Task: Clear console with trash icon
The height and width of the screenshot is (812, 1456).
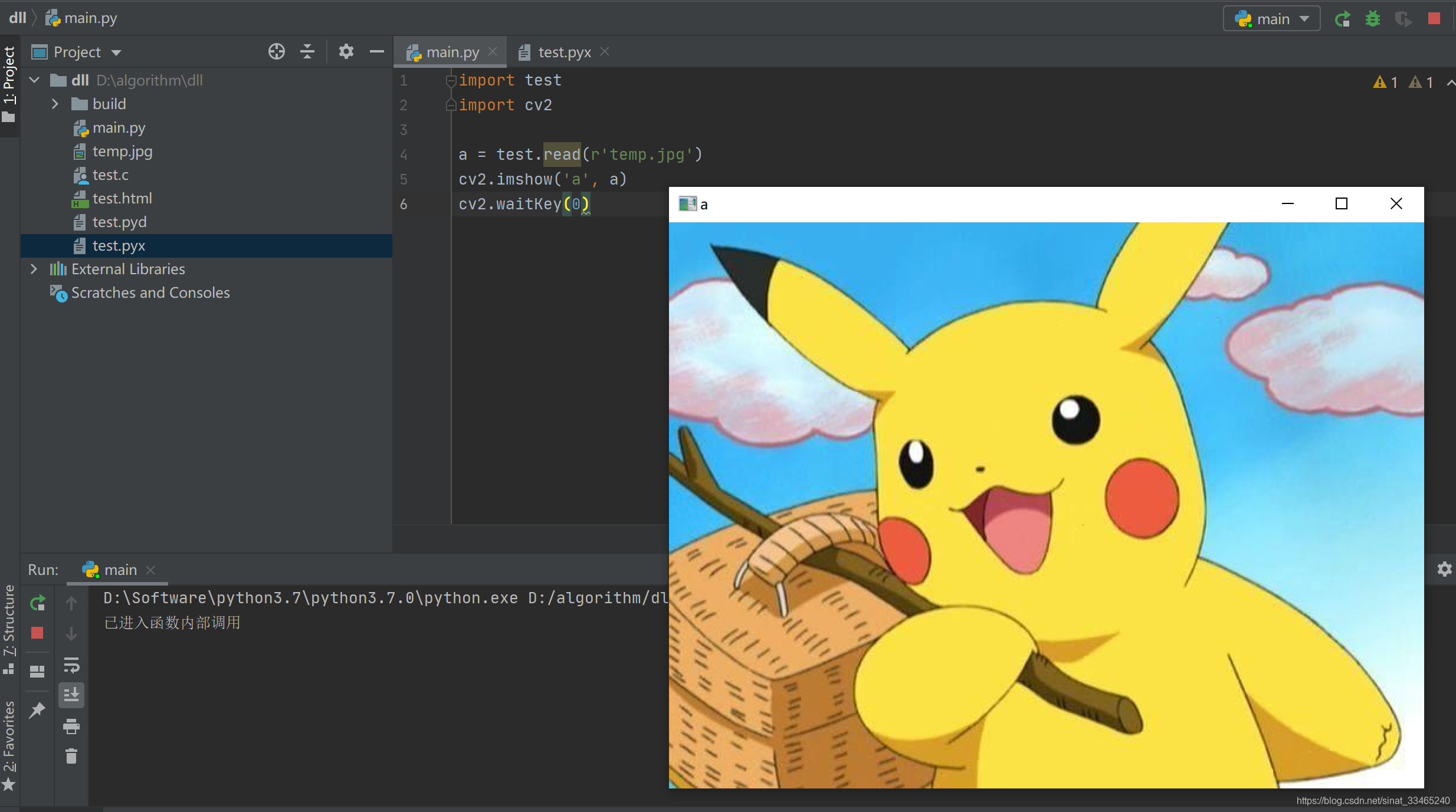Action: [71, 756]
